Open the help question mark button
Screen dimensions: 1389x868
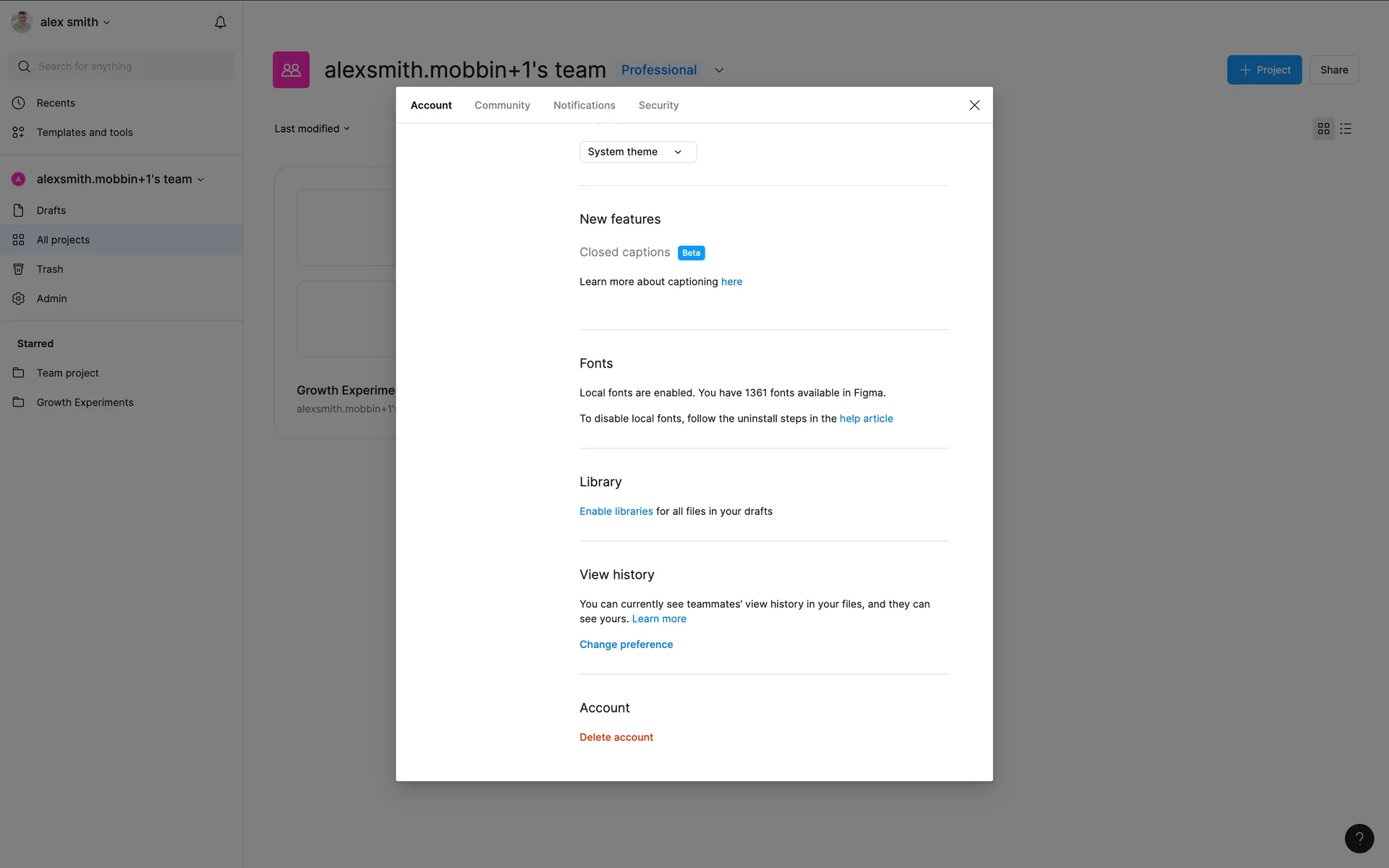[x=1359, y=838]
